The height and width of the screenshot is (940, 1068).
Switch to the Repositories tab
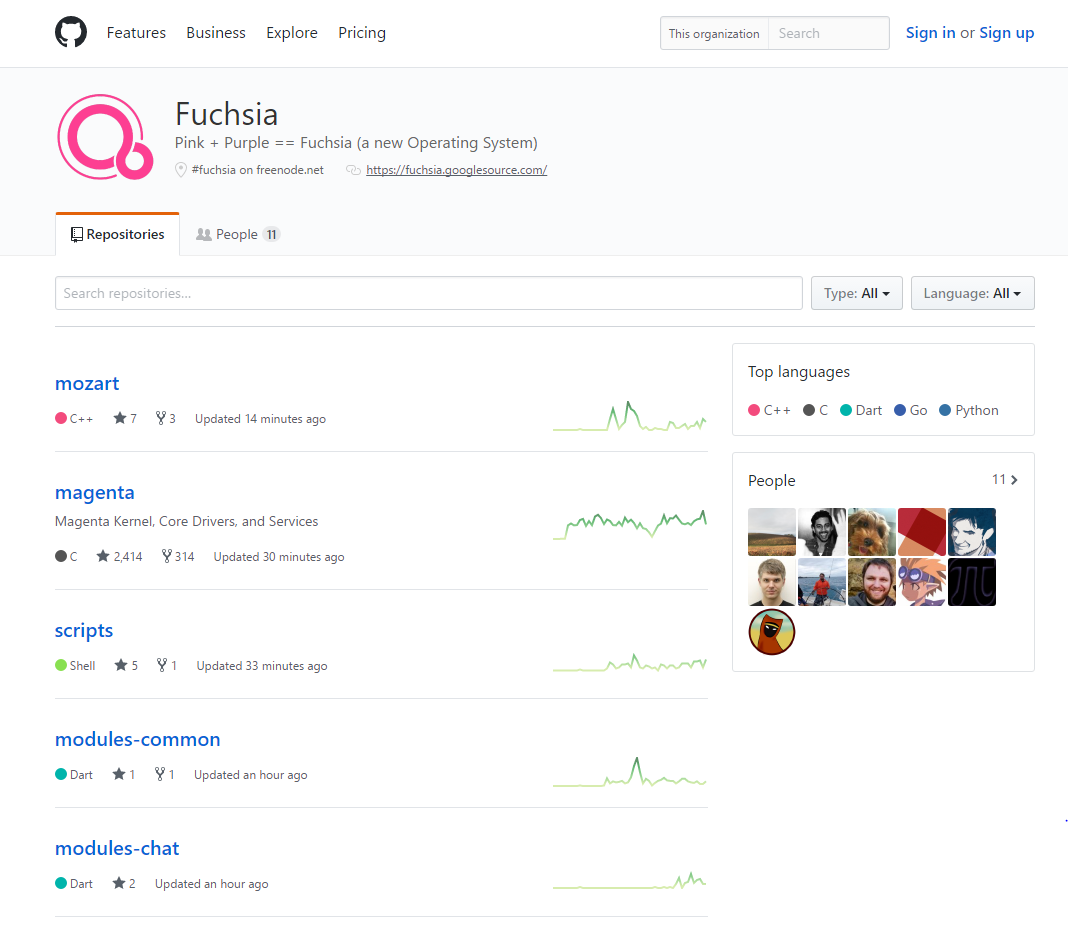click(117, 234)
